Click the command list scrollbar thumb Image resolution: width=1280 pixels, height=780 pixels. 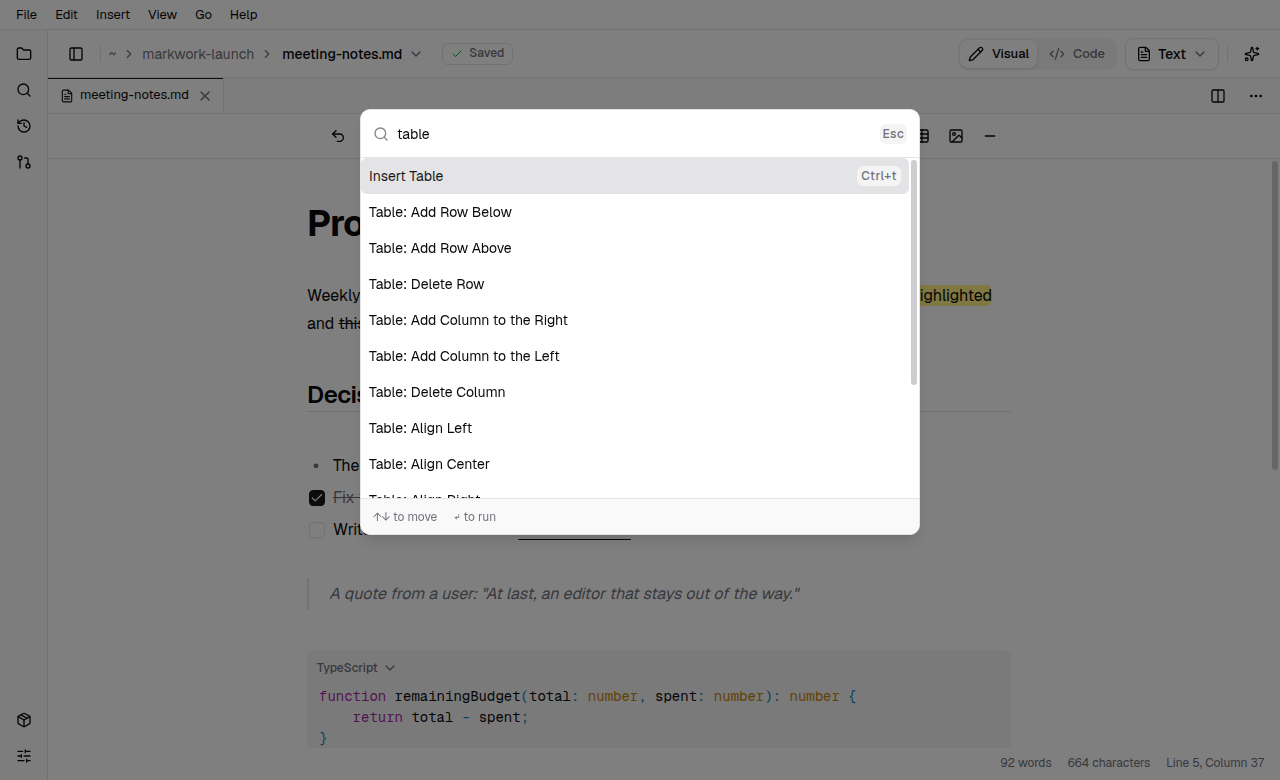(914, 272)
